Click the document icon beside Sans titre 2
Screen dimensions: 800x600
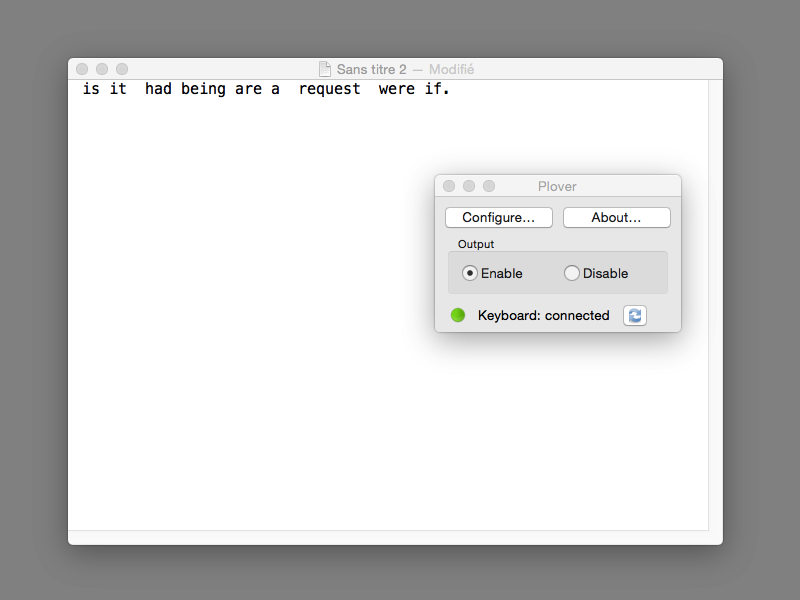click(x=324, y=69)
